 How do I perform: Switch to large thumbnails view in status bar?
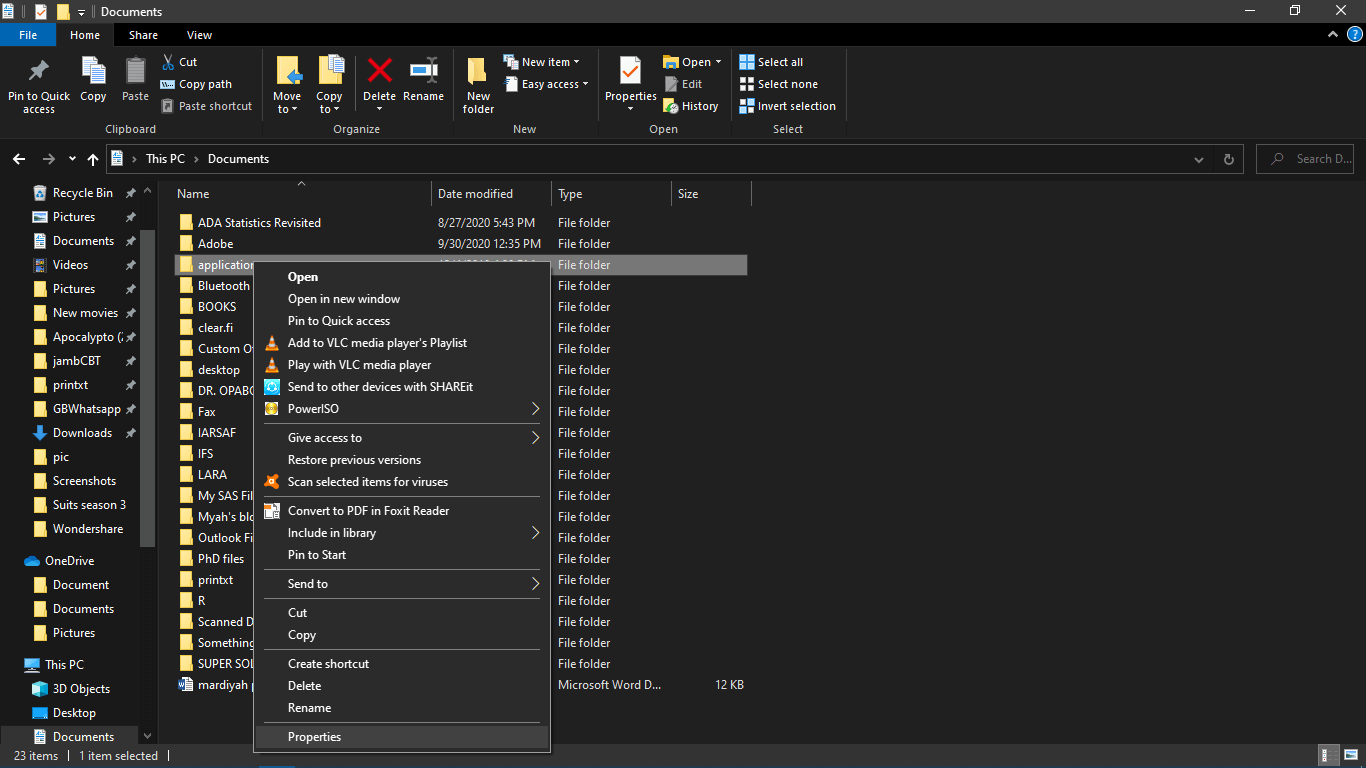point(1352,755)
